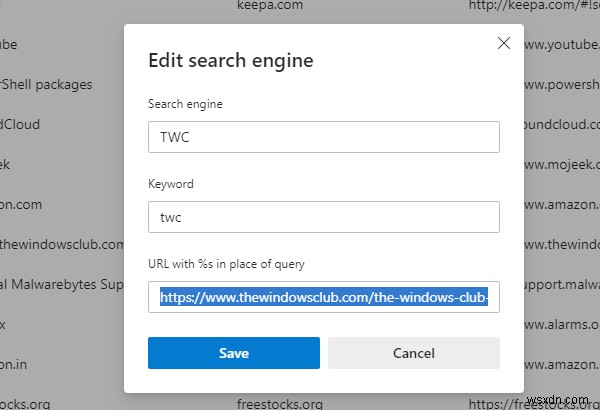Select the freestocks.org keyword in background list

280,404
